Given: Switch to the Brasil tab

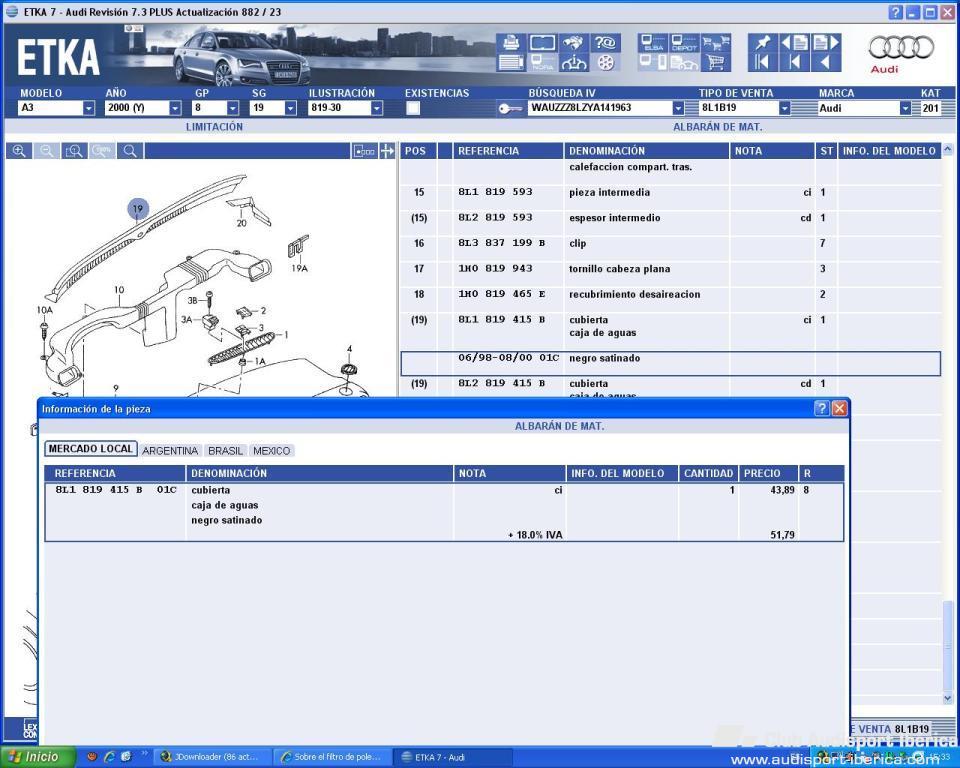Looking at the screenshot, I should 225,451.
